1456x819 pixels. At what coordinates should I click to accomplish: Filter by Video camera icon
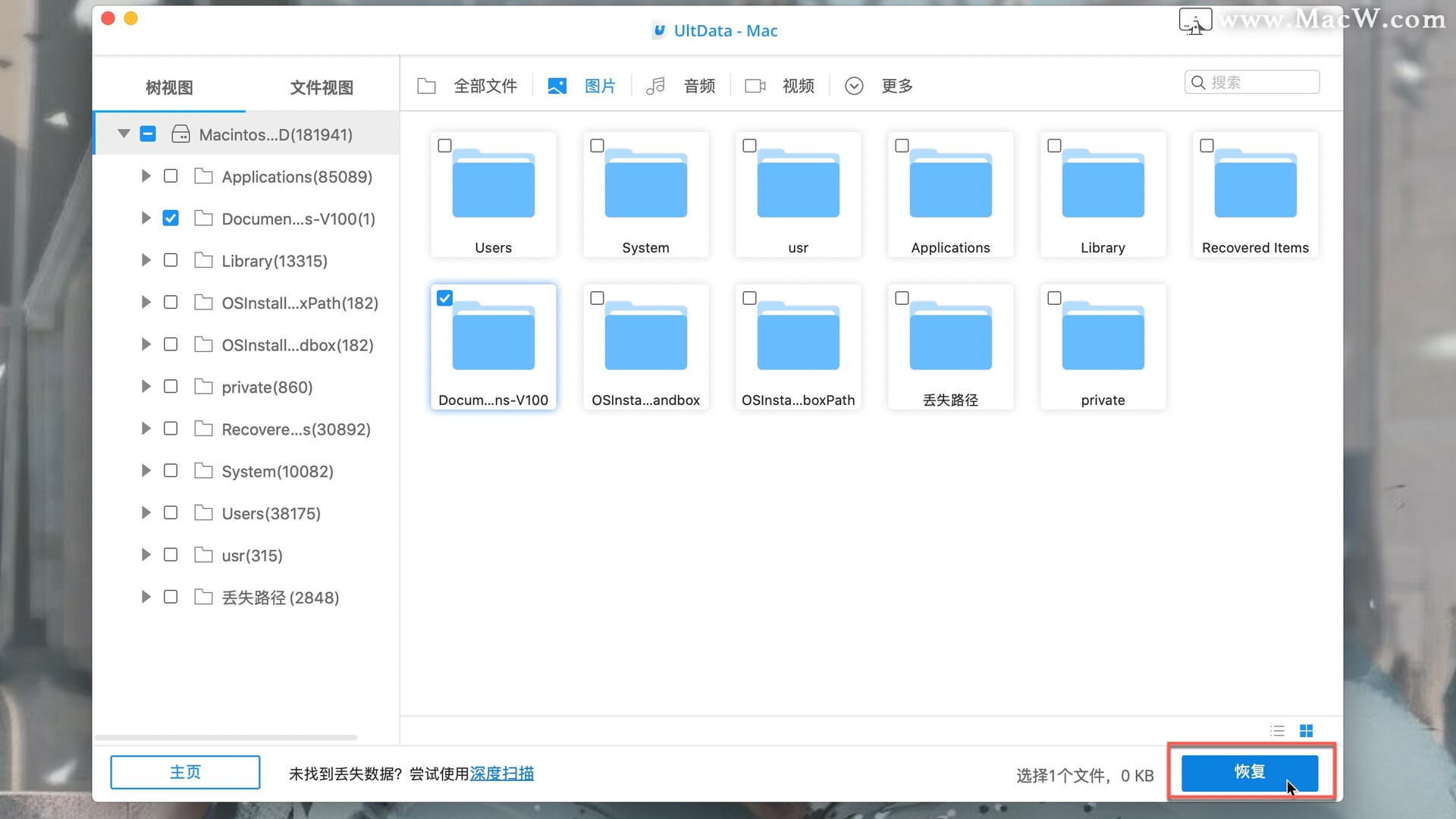[755, 86]
